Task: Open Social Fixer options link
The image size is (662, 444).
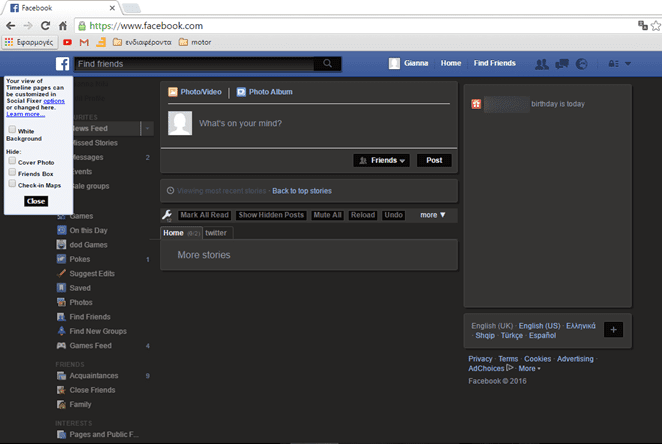Action: (x=54, y=101)
